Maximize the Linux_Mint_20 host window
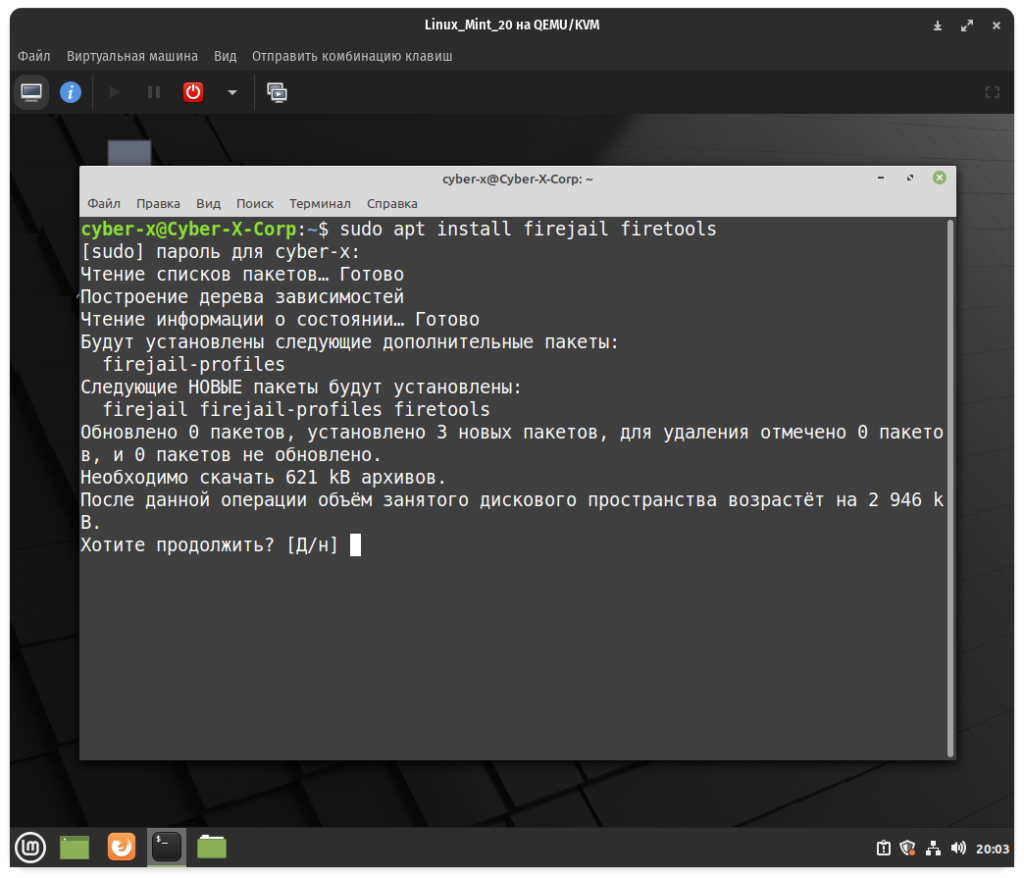 click(967, 25)
